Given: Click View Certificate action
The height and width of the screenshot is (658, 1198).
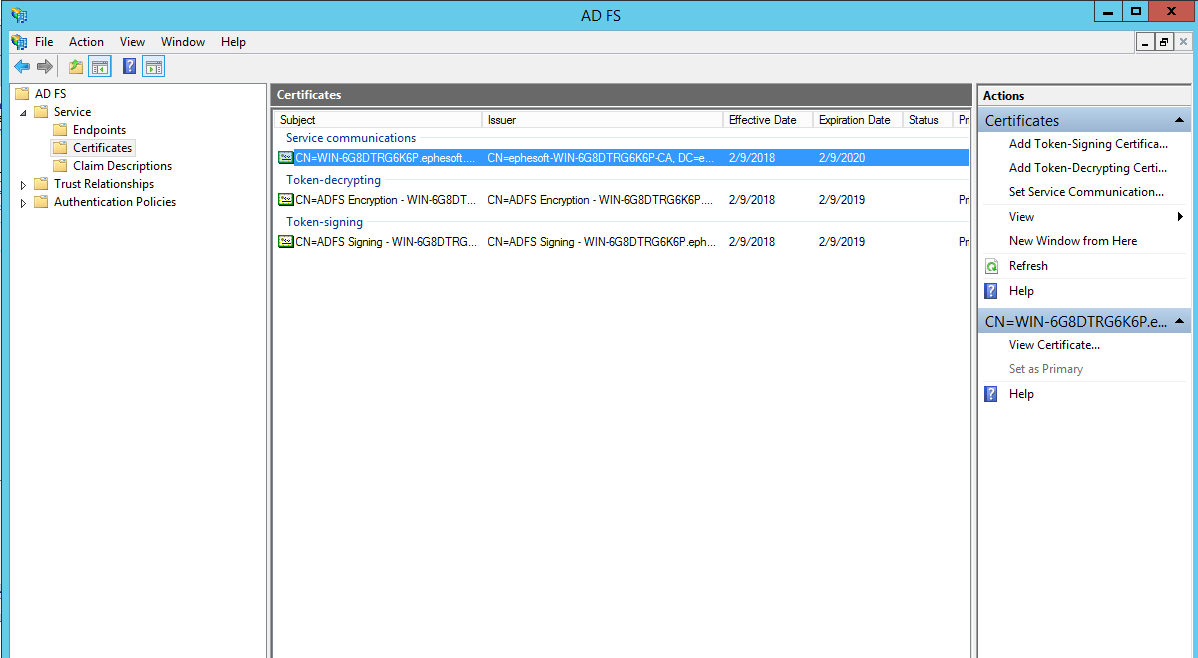Looking at the screenshot, I should tap(1054, 345).
